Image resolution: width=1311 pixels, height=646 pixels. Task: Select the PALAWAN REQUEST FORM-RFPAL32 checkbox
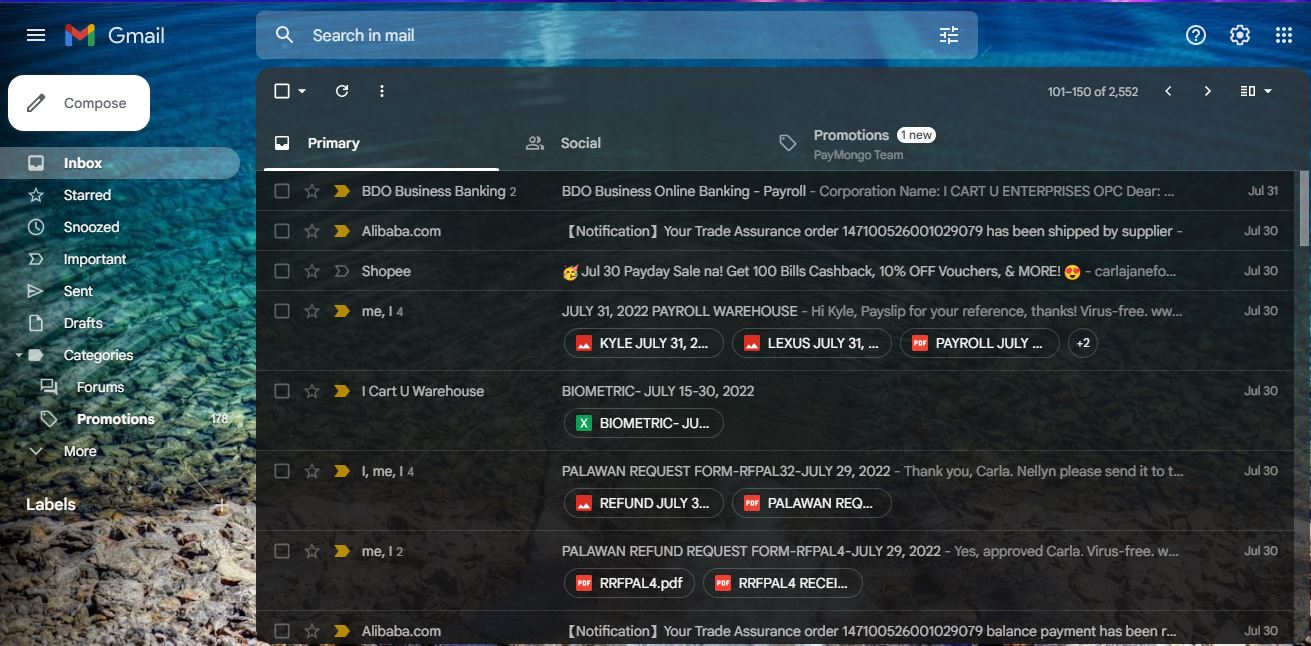282,471
